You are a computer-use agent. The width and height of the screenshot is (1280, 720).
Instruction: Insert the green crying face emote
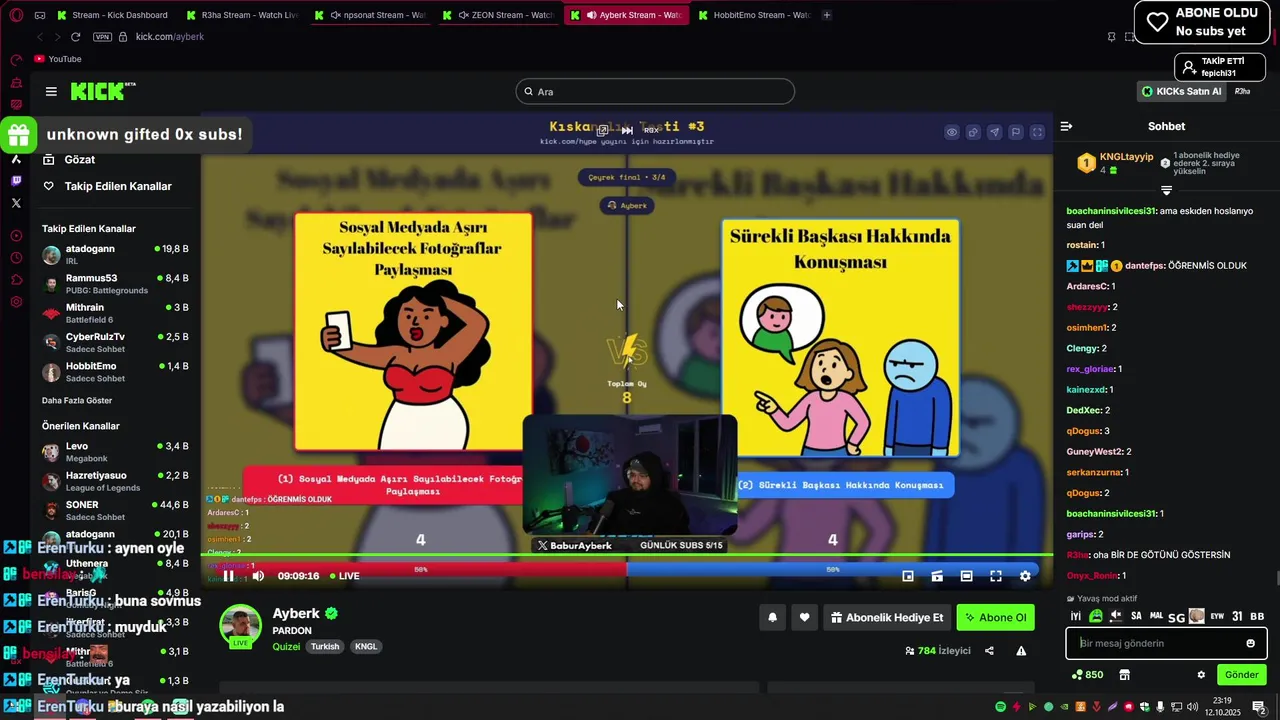click(x=1096, y=616)
